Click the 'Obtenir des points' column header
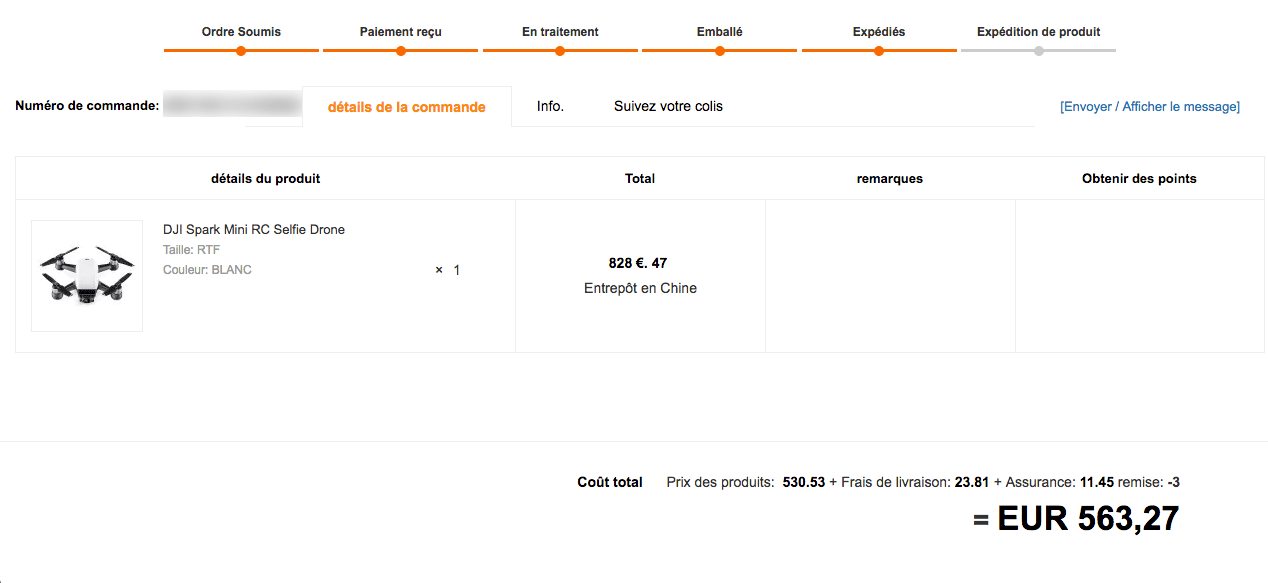Screen dimensions: 1268x583 tap(1139, 179)
